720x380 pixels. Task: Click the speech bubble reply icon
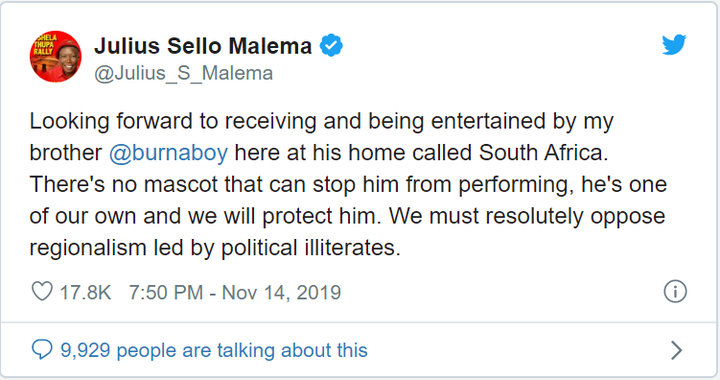click(42, 350)
